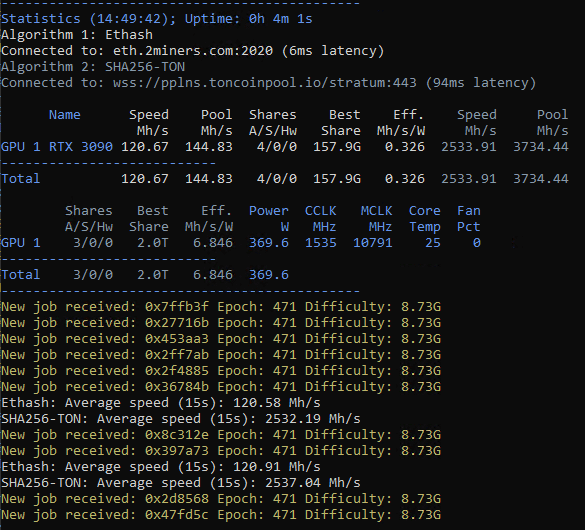Select the Algorithm 1: Ethash line
Screen dimensions: 585x530
pos(77,35)
